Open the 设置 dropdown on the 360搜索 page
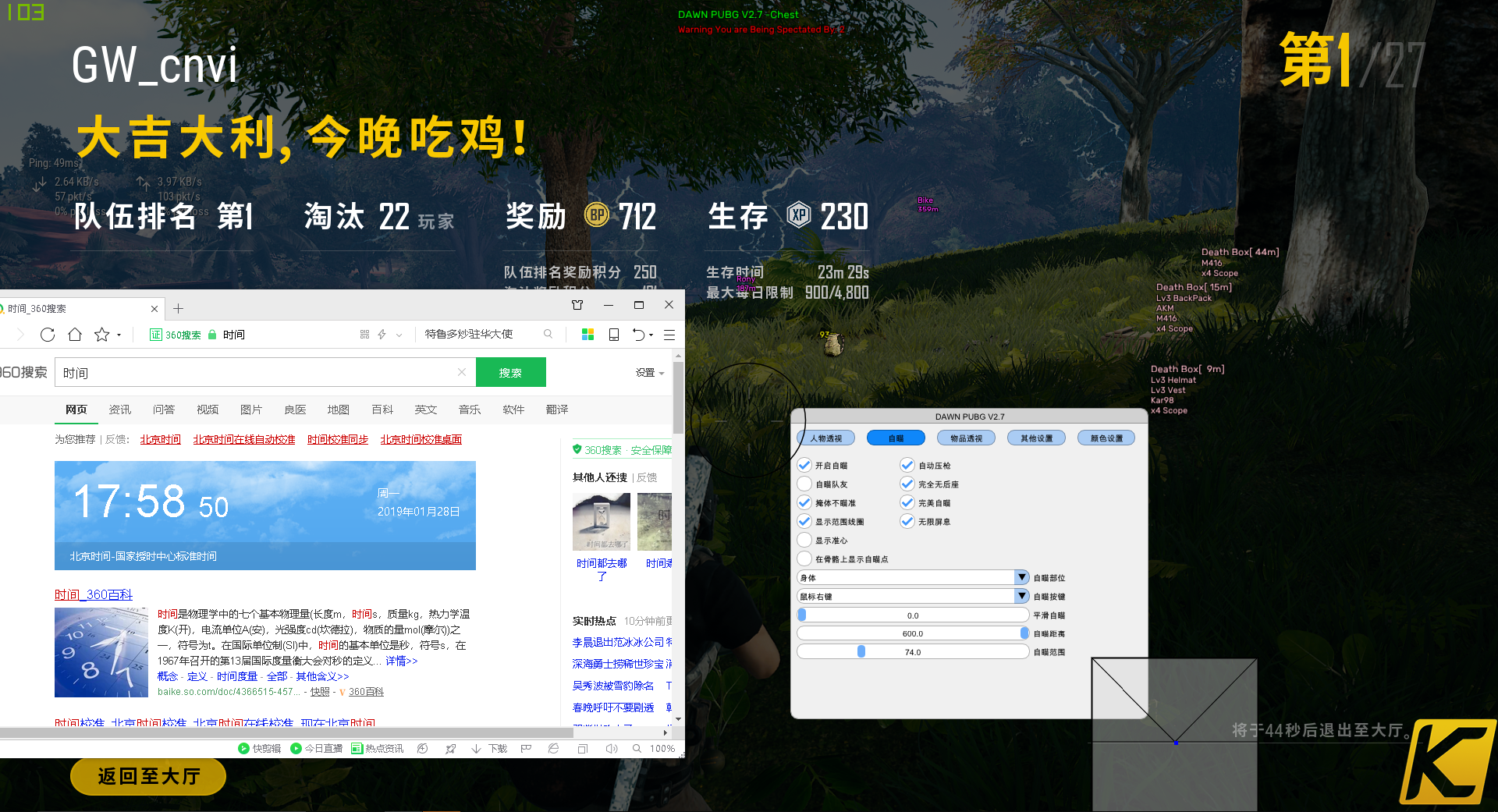Viewport: 1498px width, 812px height. [x=650, y=373]
